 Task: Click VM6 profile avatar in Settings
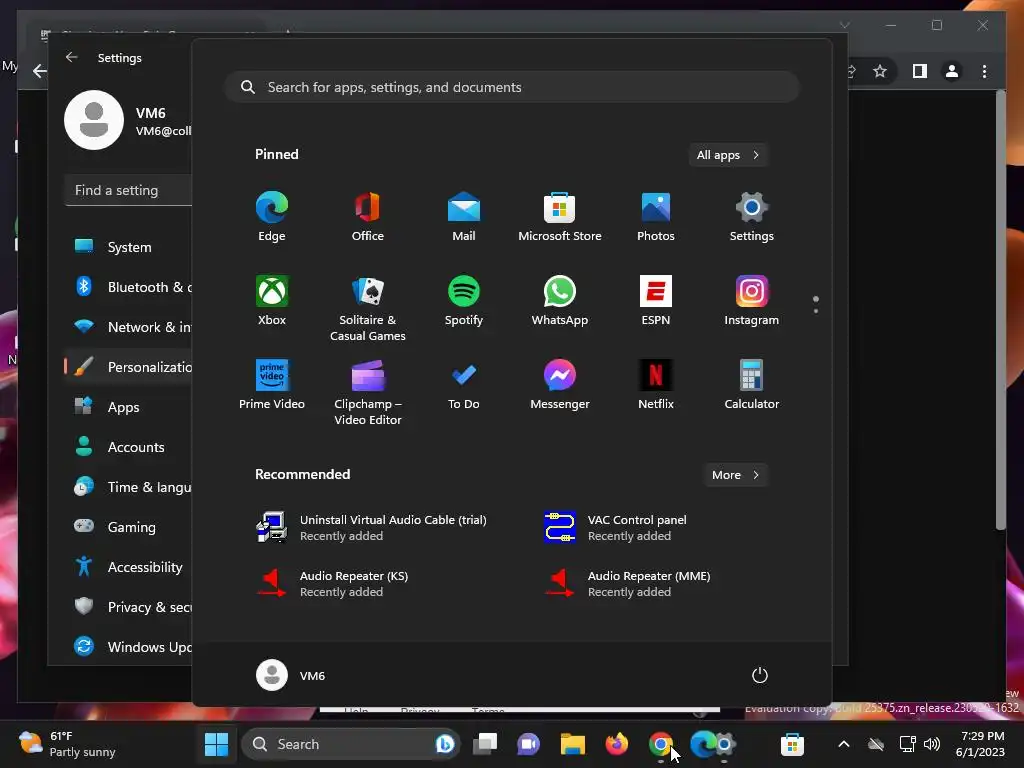(x=94, y=120)
